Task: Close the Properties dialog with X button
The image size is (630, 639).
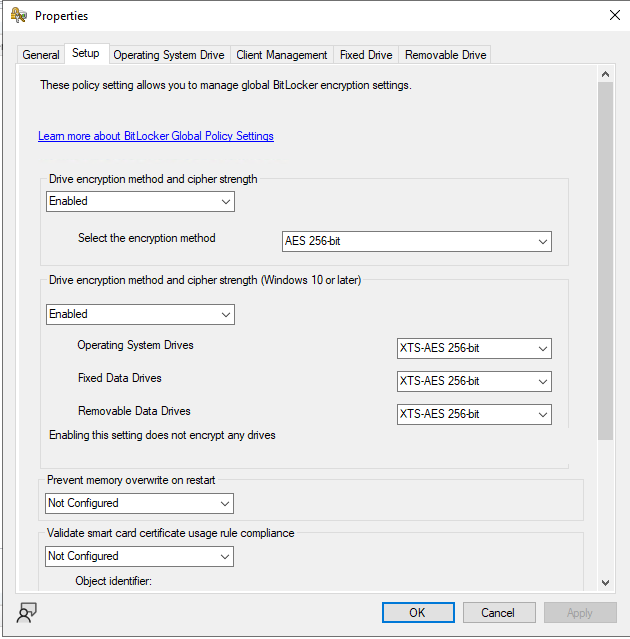Action: (x=615, y=15)
